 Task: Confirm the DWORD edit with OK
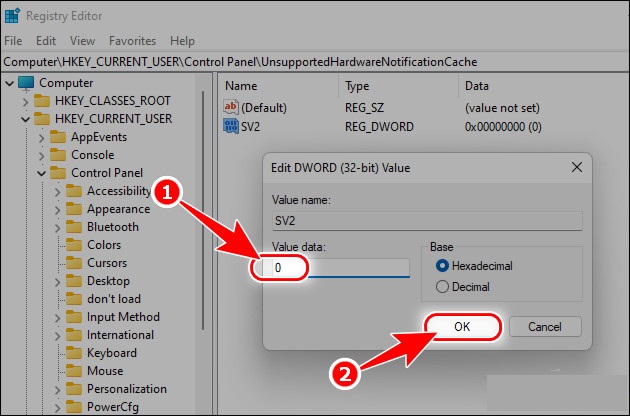[462, 326]
